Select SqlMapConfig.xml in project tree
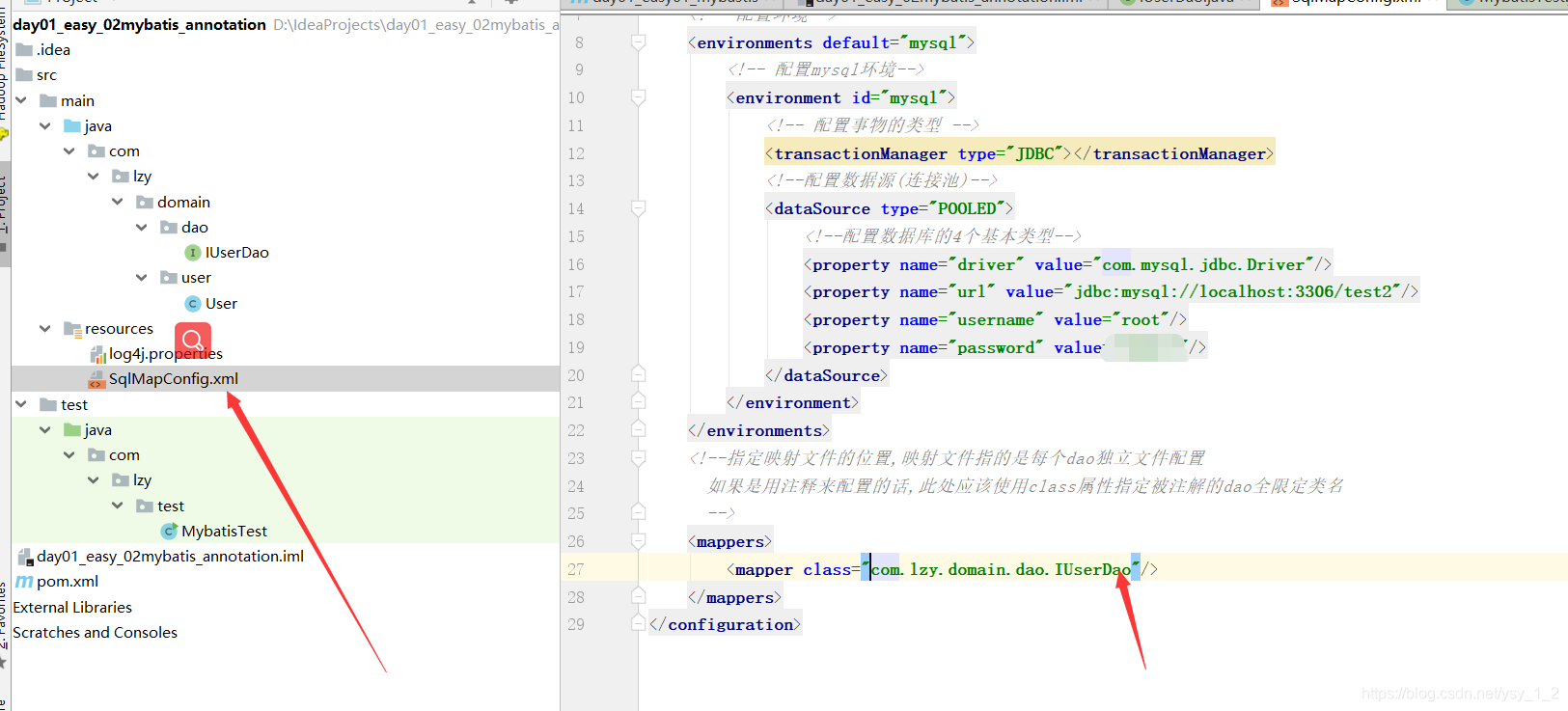The height and width of the screenshot is (711, 1568). pos(174,379)
